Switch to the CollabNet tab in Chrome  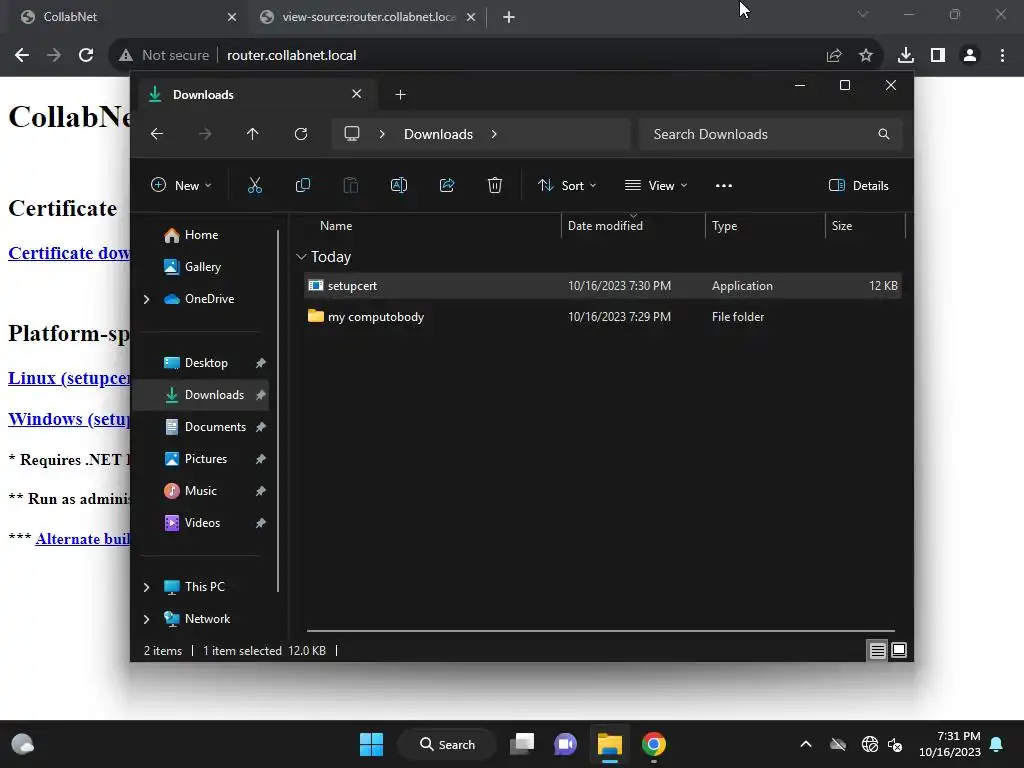124,17
